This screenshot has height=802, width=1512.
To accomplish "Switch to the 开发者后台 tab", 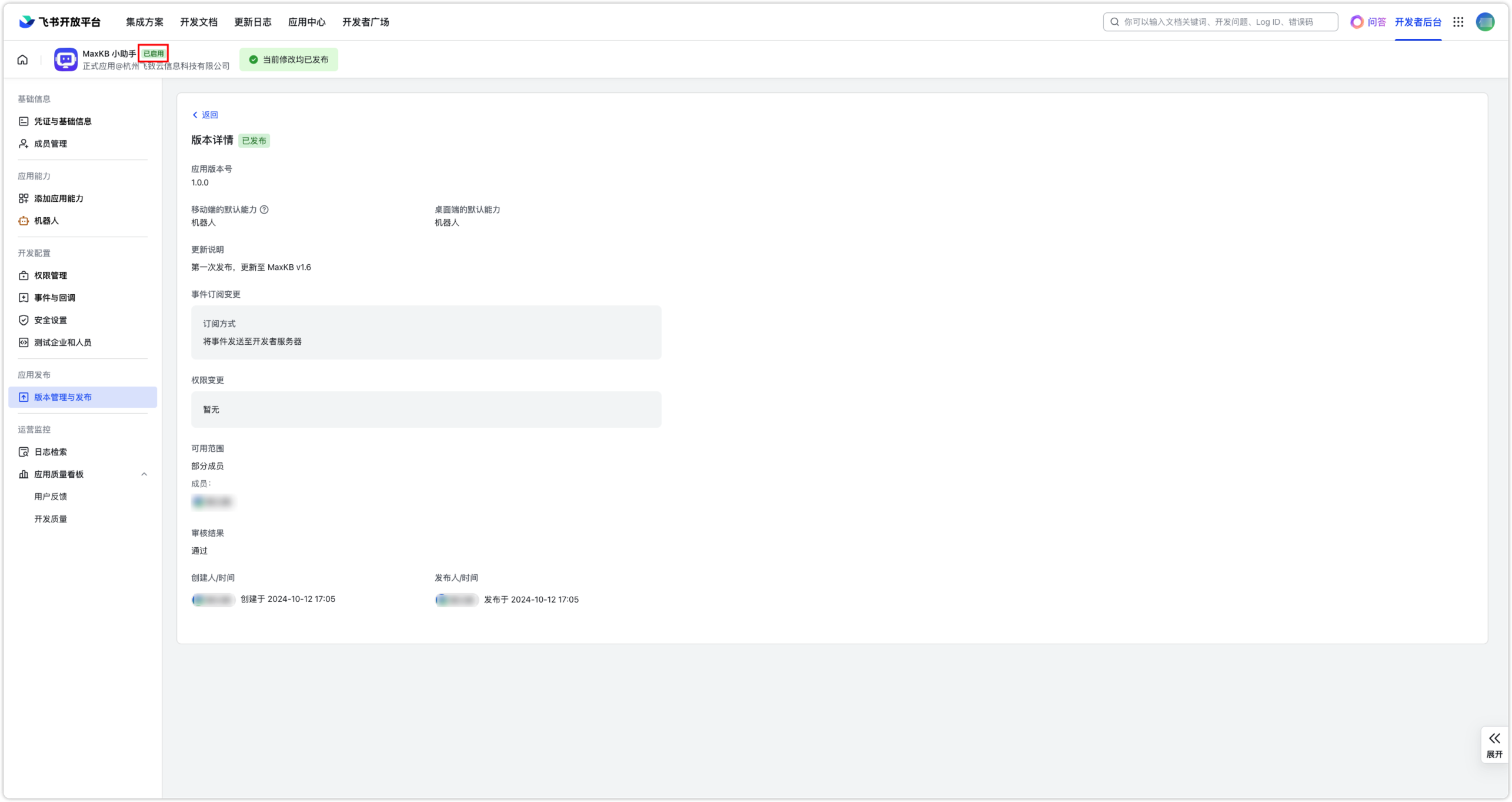I will (x=1417, y=22).
